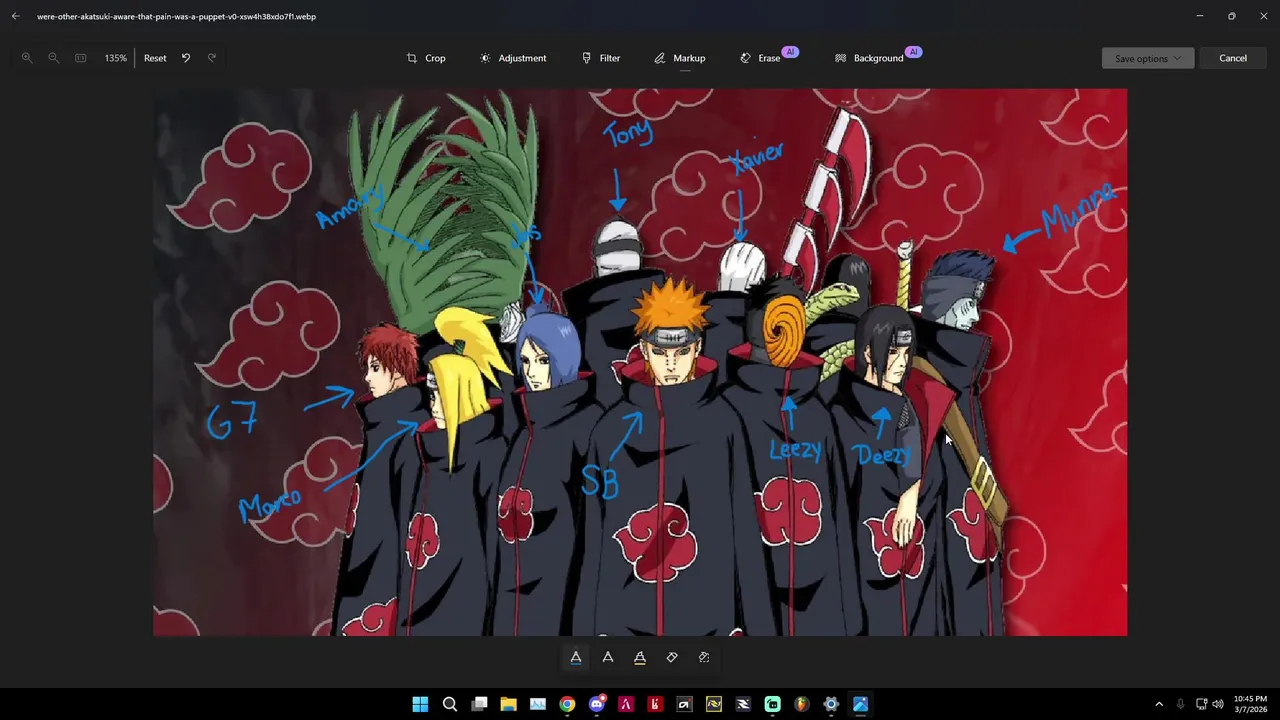
Task: Open the Armoury Crate taskbar icon
Action: click(684, 704)
